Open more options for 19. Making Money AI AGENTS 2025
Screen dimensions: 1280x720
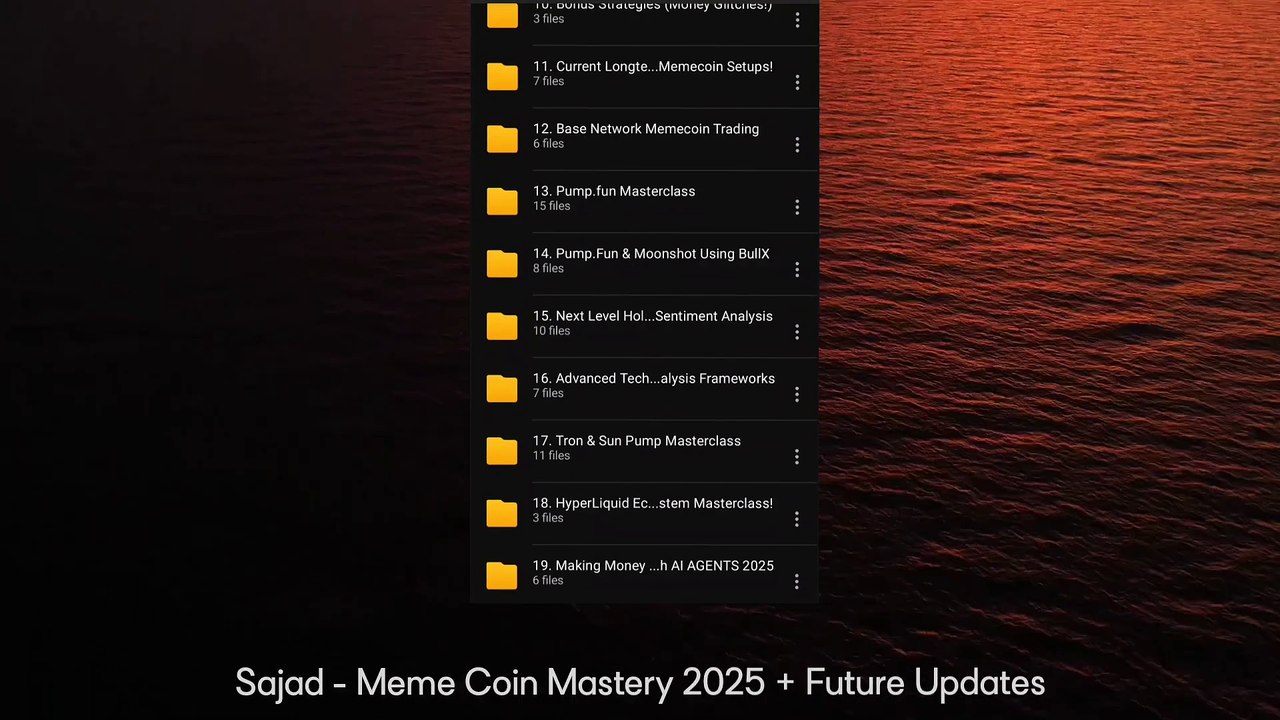tap(797, 581)
